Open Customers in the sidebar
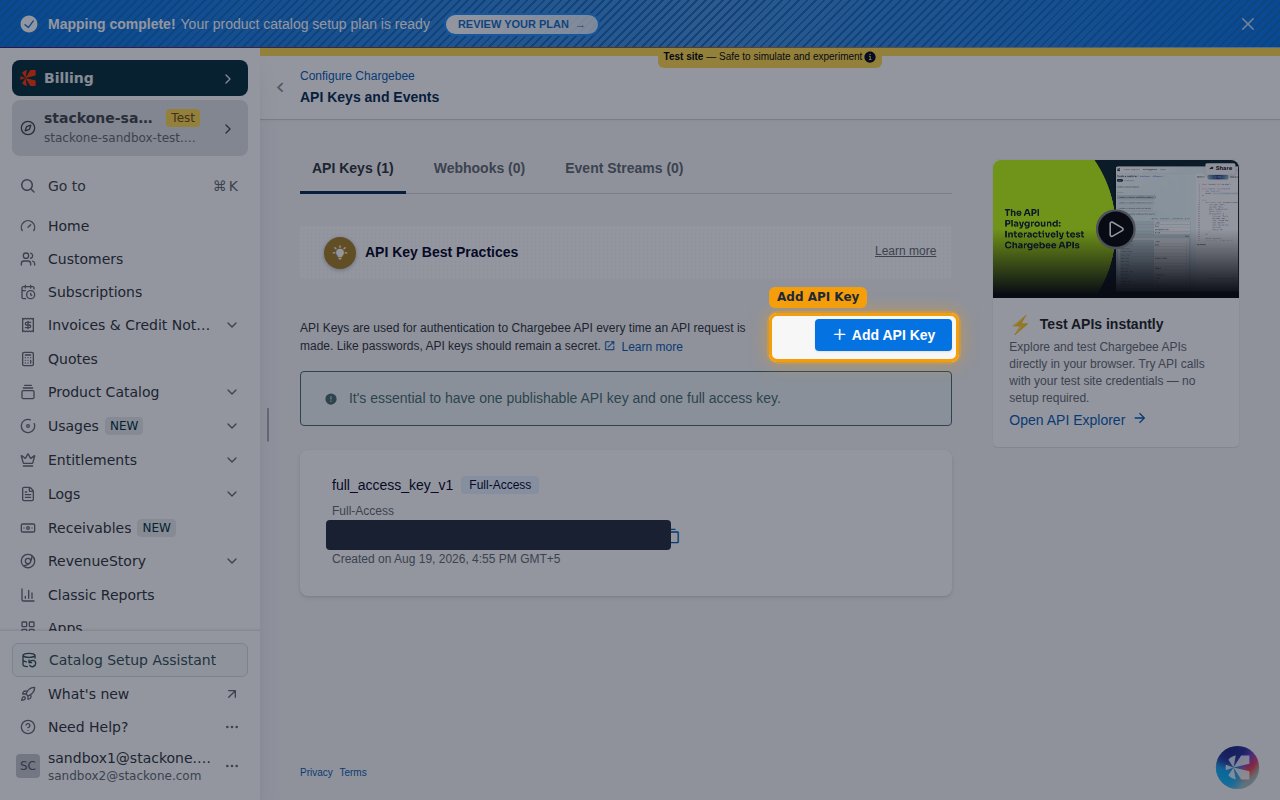Image resolution: width=1280 pixels, height=800 pixels. tap(85, 259)
